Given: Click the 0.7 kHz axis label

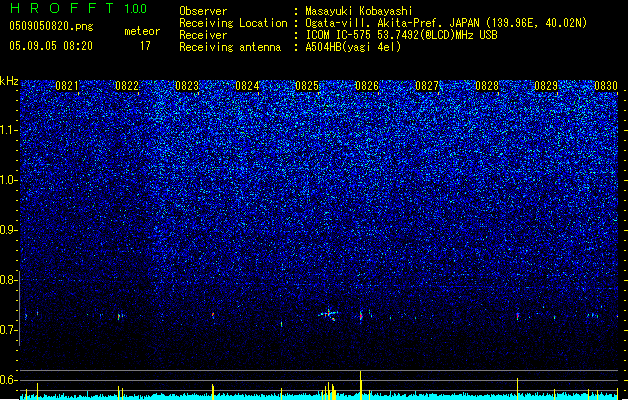Looking at the screenshot, I should point(9,330).
